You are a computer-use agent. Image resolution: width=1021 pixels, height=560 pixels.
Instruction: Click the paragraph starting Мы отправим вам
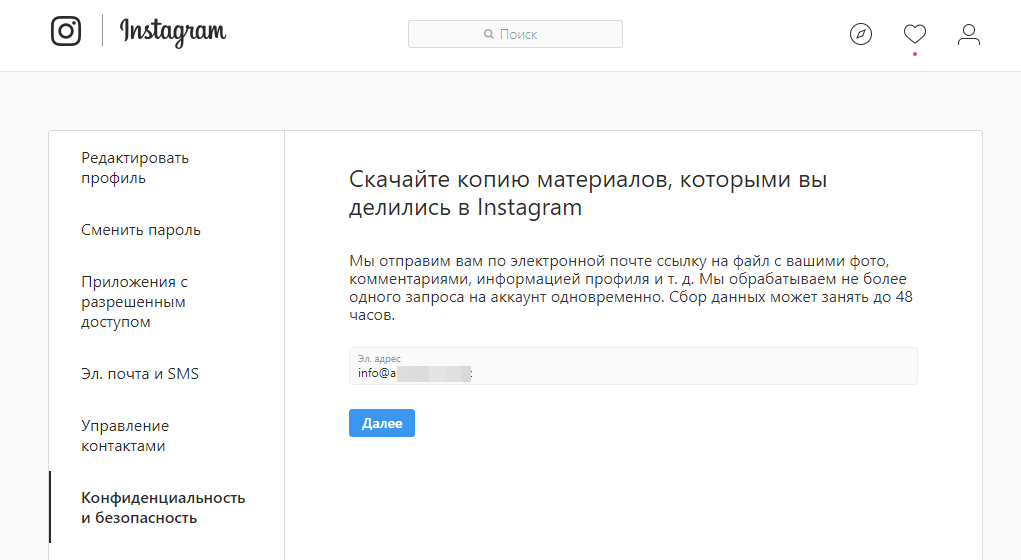(x=631, y=288)
